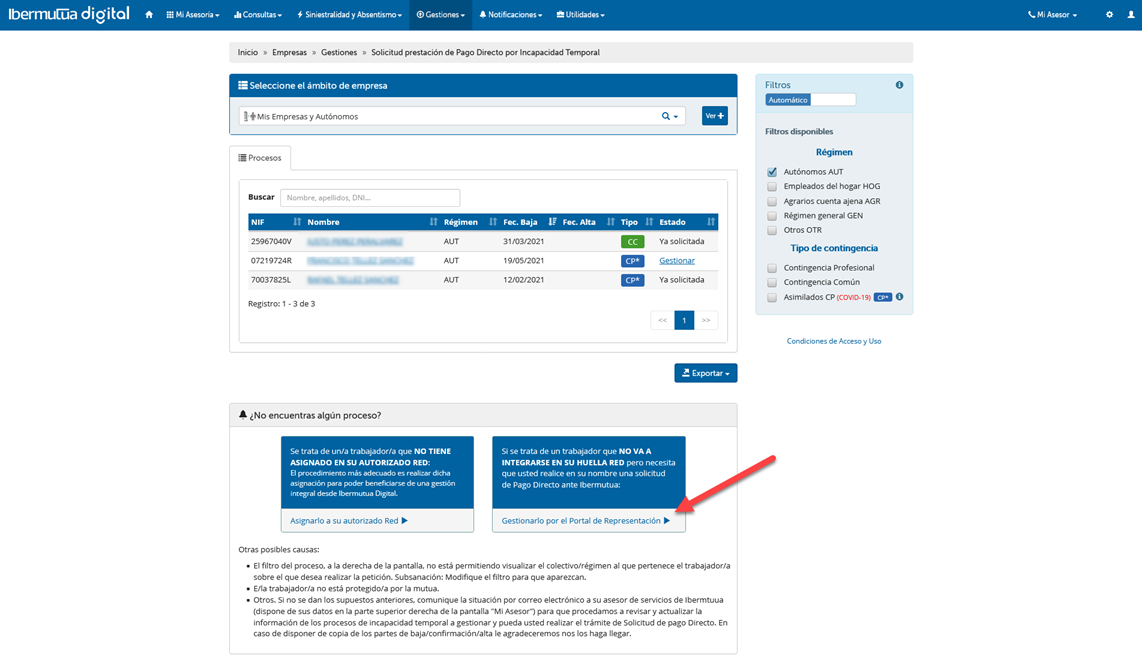This screenshot has width=1142, height=665.
Task: Open the Consultas menu
Action: pyautogui.click(x=257, y=15)
